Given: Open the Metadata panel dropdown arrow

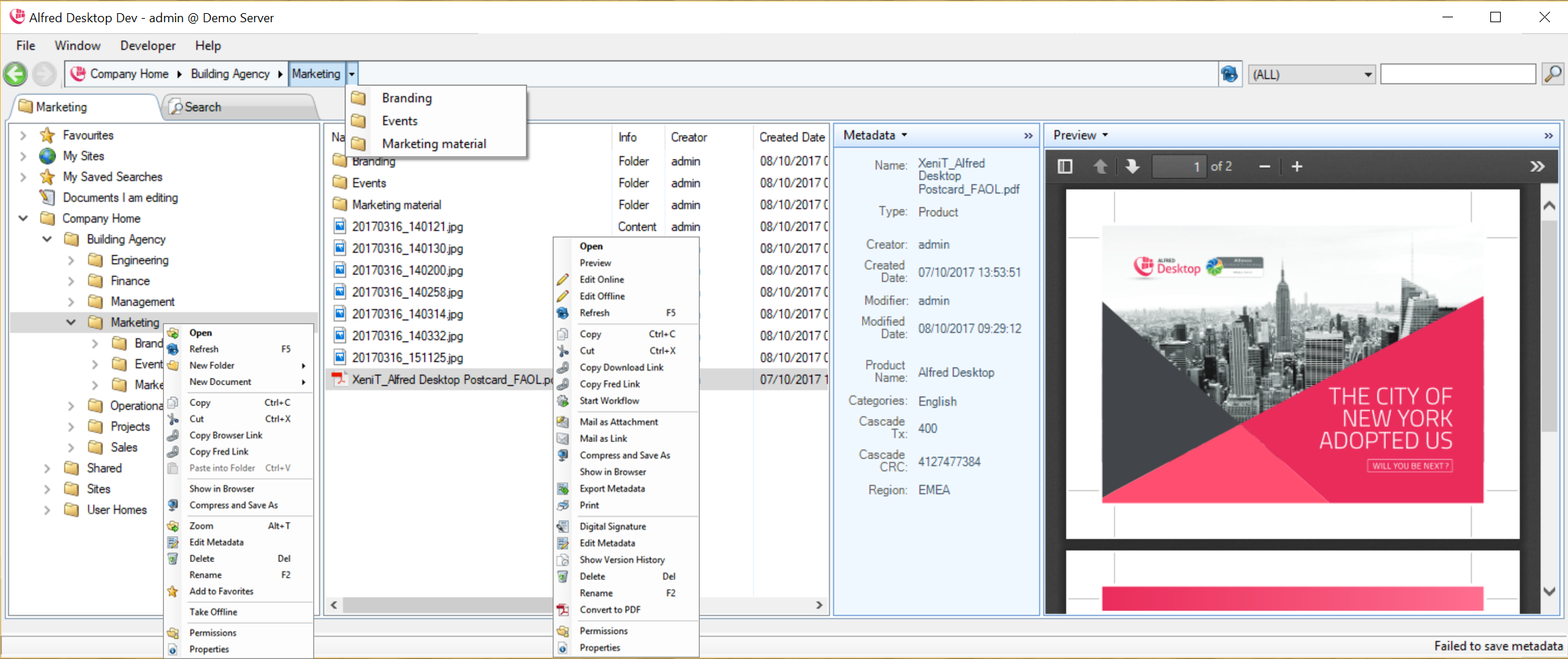Looking at the screenshot, I should pyautogui.click(x=904, y=135).
